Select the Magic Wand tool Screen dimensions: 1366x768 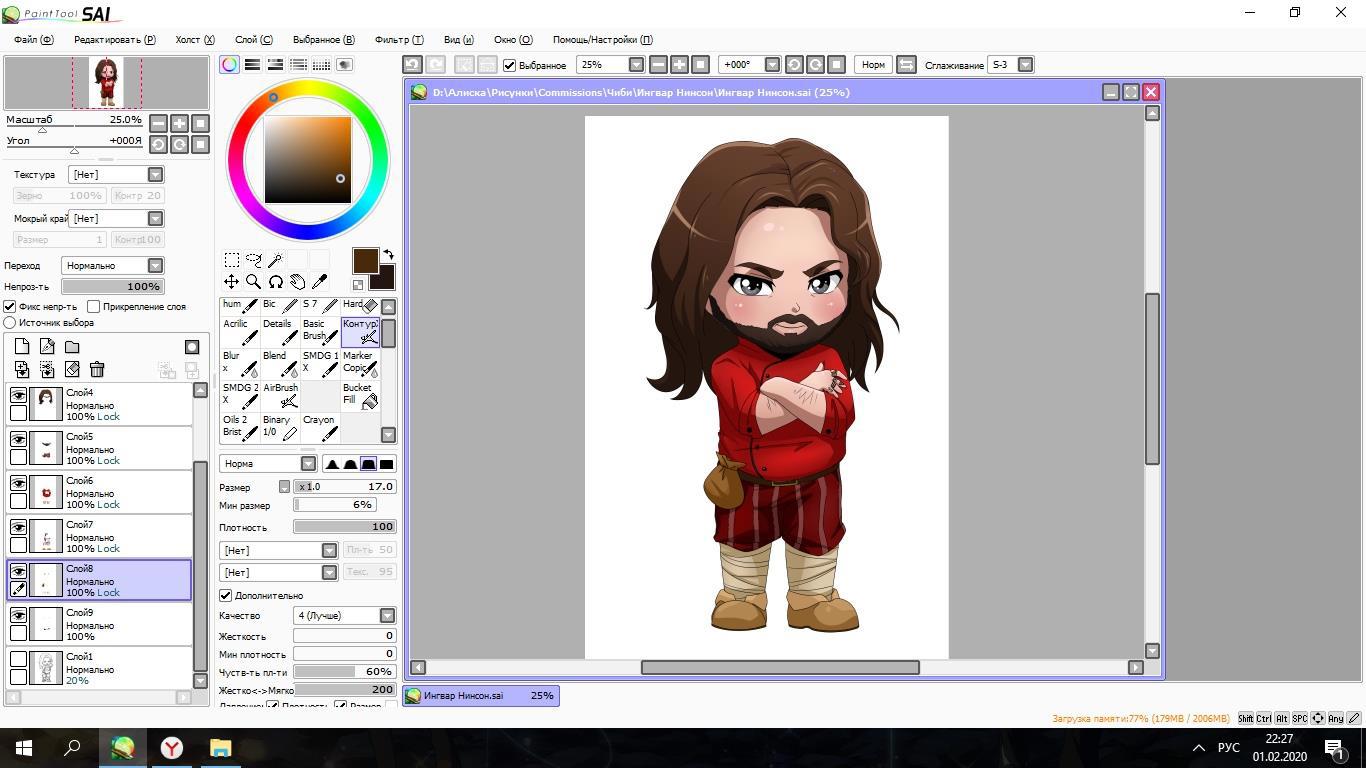[x=276, y=260]
